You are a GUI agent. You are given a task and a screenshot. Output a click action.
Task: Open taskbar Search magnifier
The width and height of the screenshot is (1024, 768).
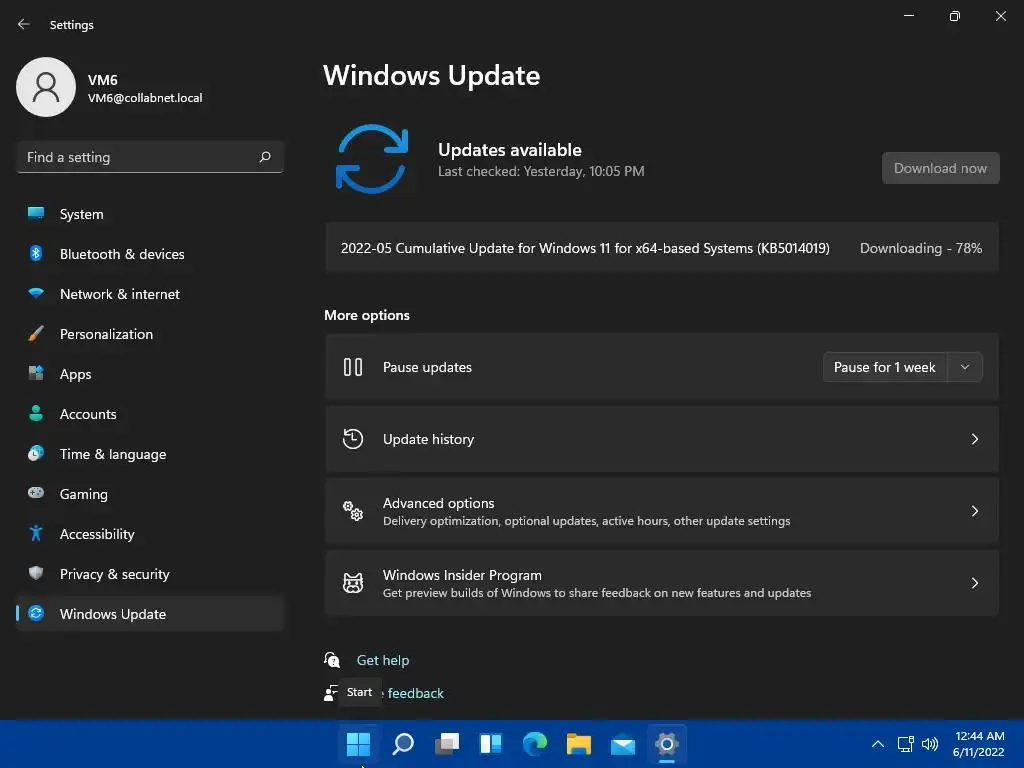pos(403,744)
